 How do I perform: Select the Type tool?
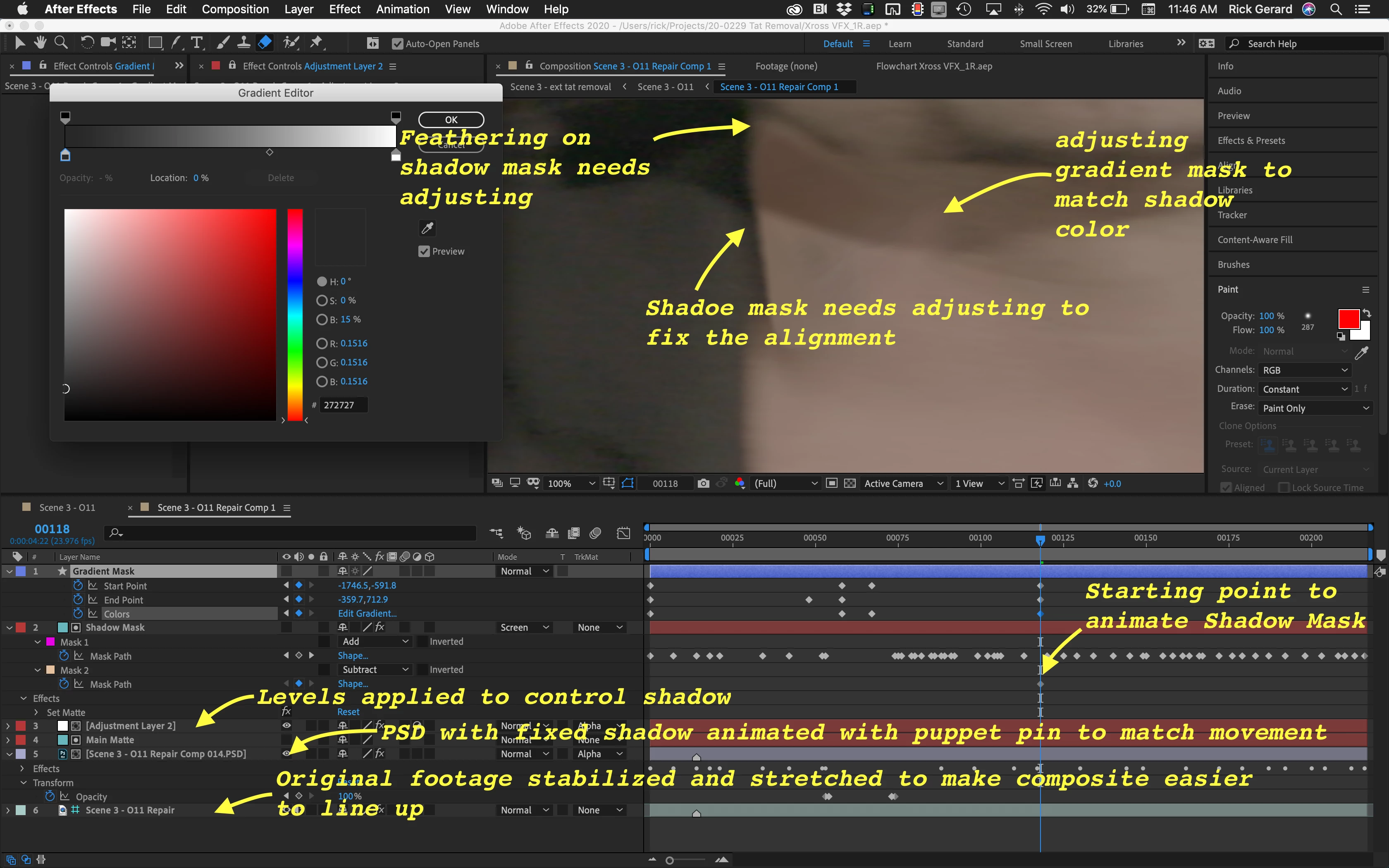(196, 43)
